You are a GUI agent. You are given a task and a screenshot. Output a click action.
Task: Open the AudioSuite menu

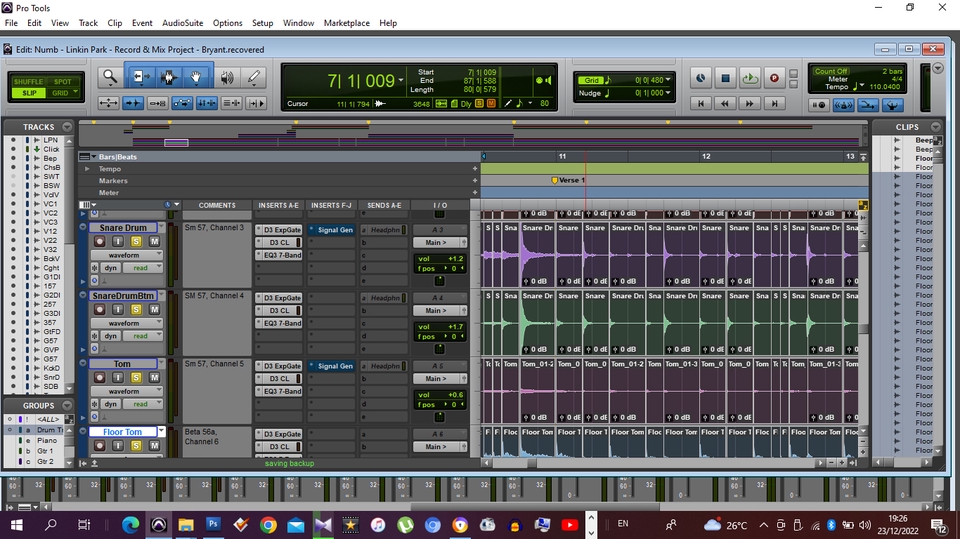(x=182, y=23)
